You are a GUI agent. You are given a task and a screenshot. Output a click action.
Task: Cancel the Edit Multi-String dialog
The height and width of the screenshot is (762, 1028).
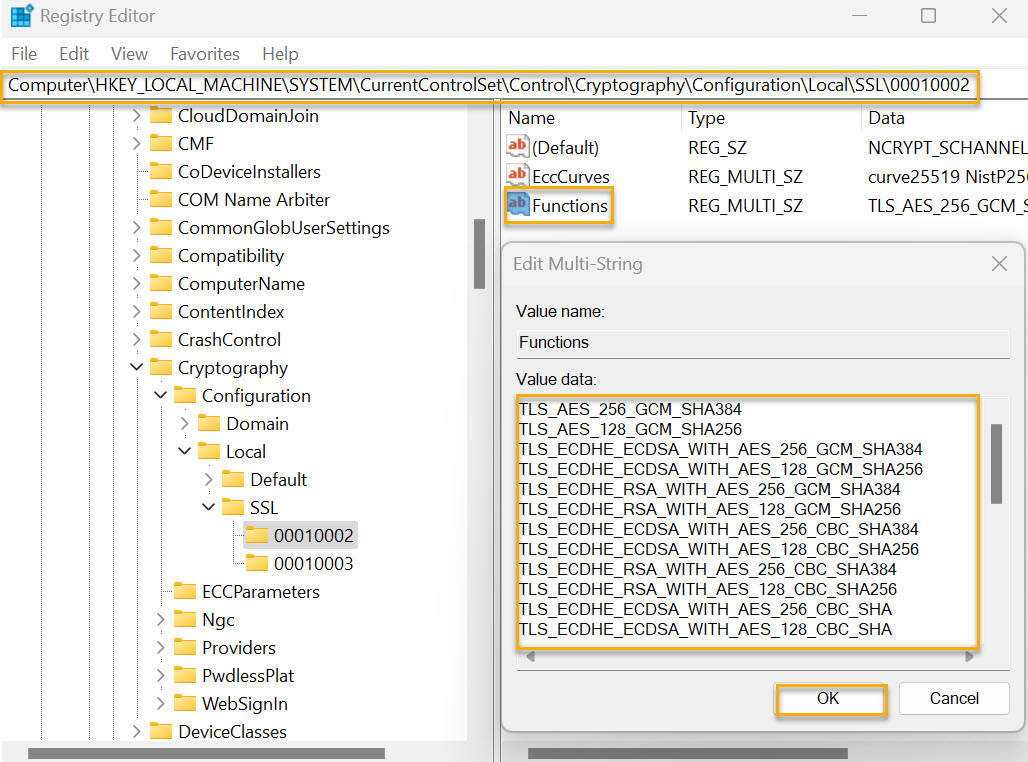953,698
